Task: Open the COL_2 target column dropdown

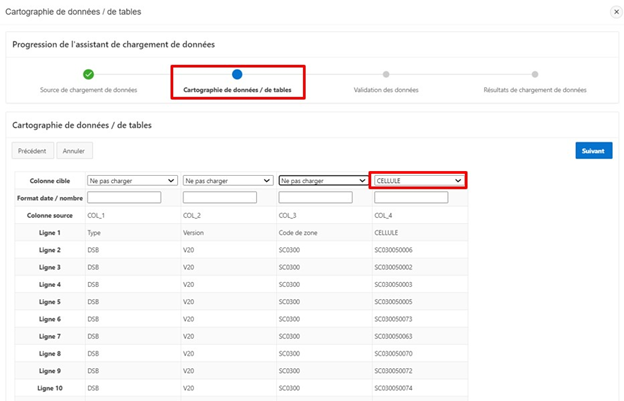Action: [227, 181]
